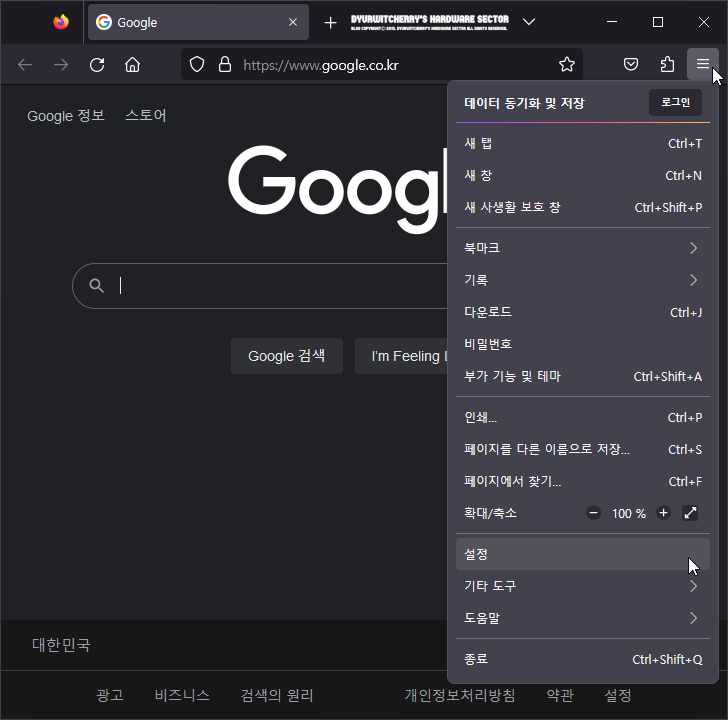Choose 페이지에서 찾기 menu item
Image resolution: width=728 pixels, height=720 pixels.
point(583,481)
